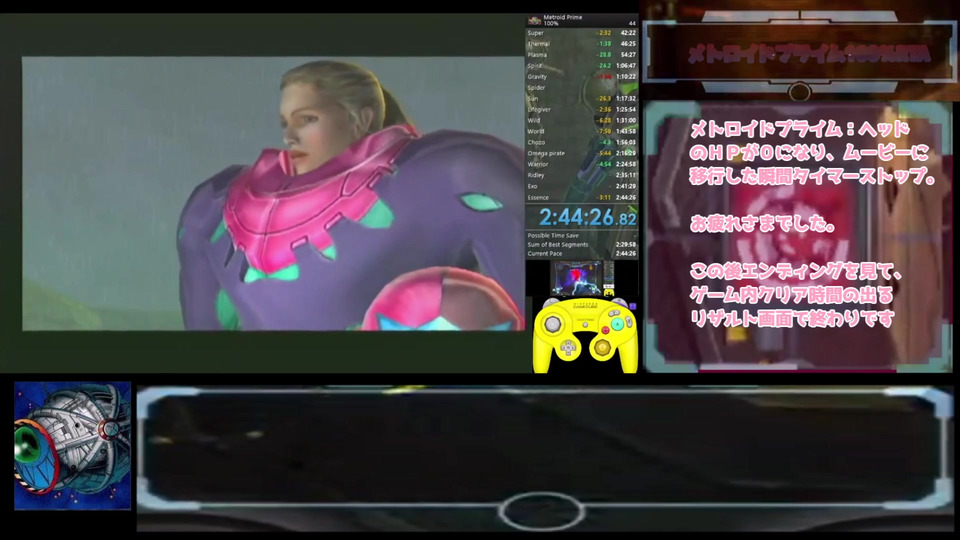Image resolution: width=960 pixels, height=540 pixels.
Task: Click the Metroid Prime 100% category title
Action: tap(562, 20)
